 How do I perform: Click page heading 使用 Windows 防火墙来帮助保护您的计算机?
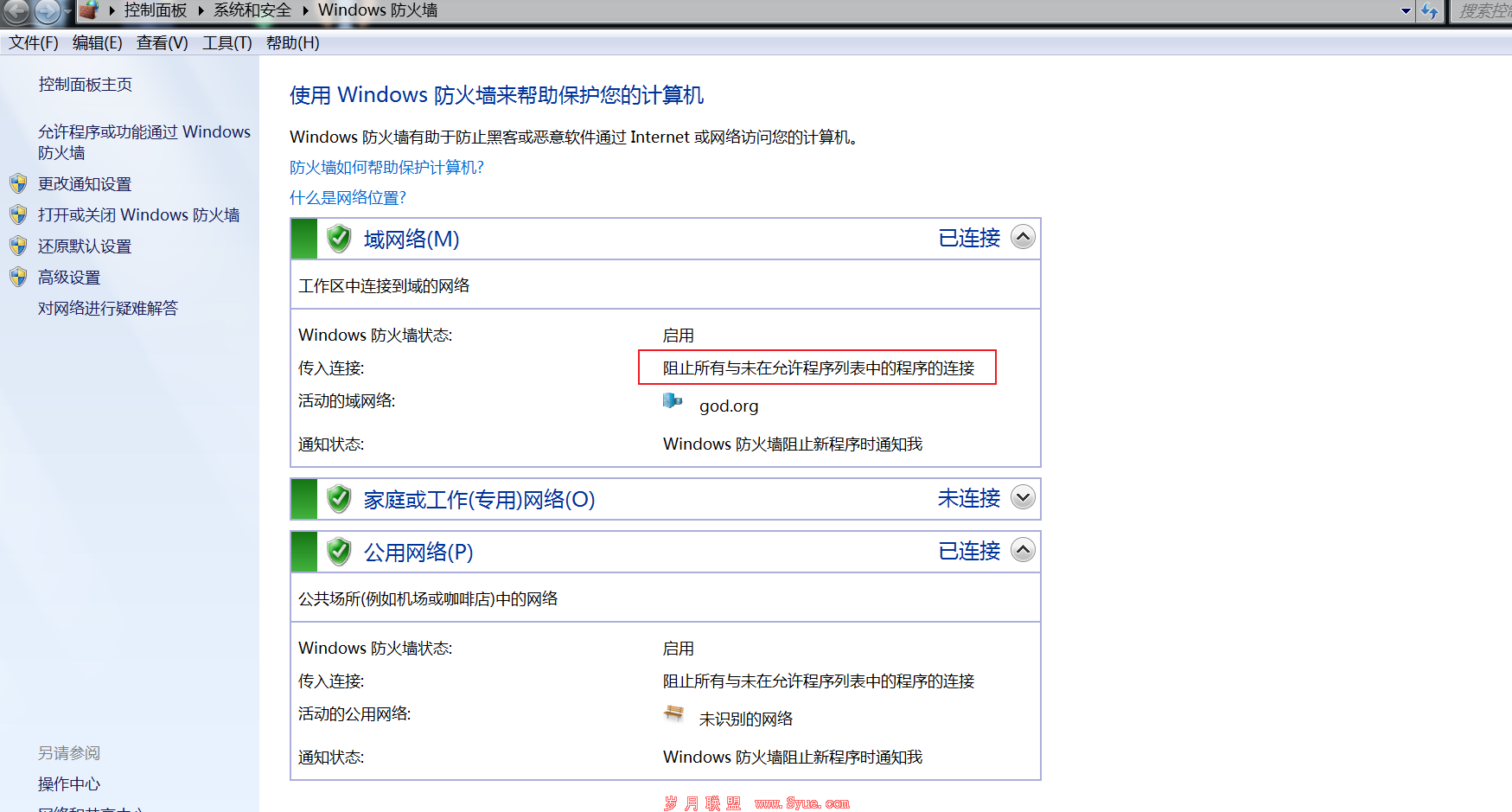tap(497, 94)
